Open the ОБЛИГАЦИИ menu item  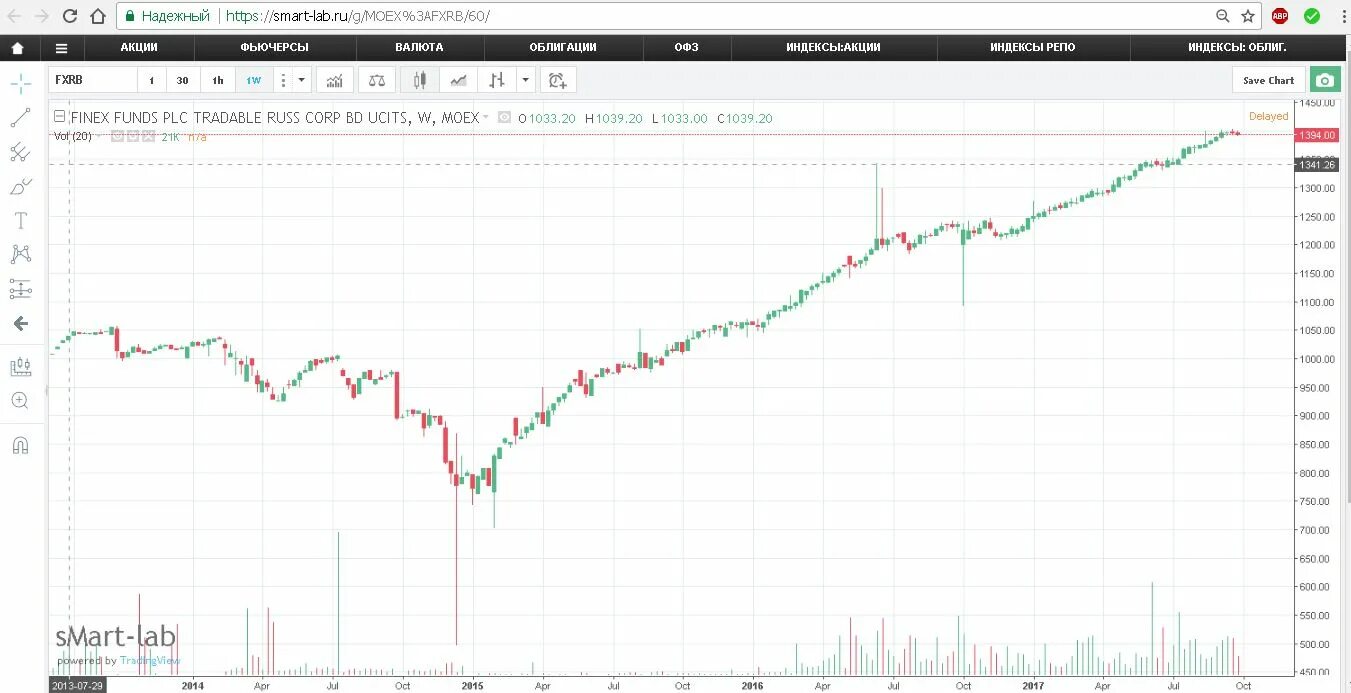[563, 47]
